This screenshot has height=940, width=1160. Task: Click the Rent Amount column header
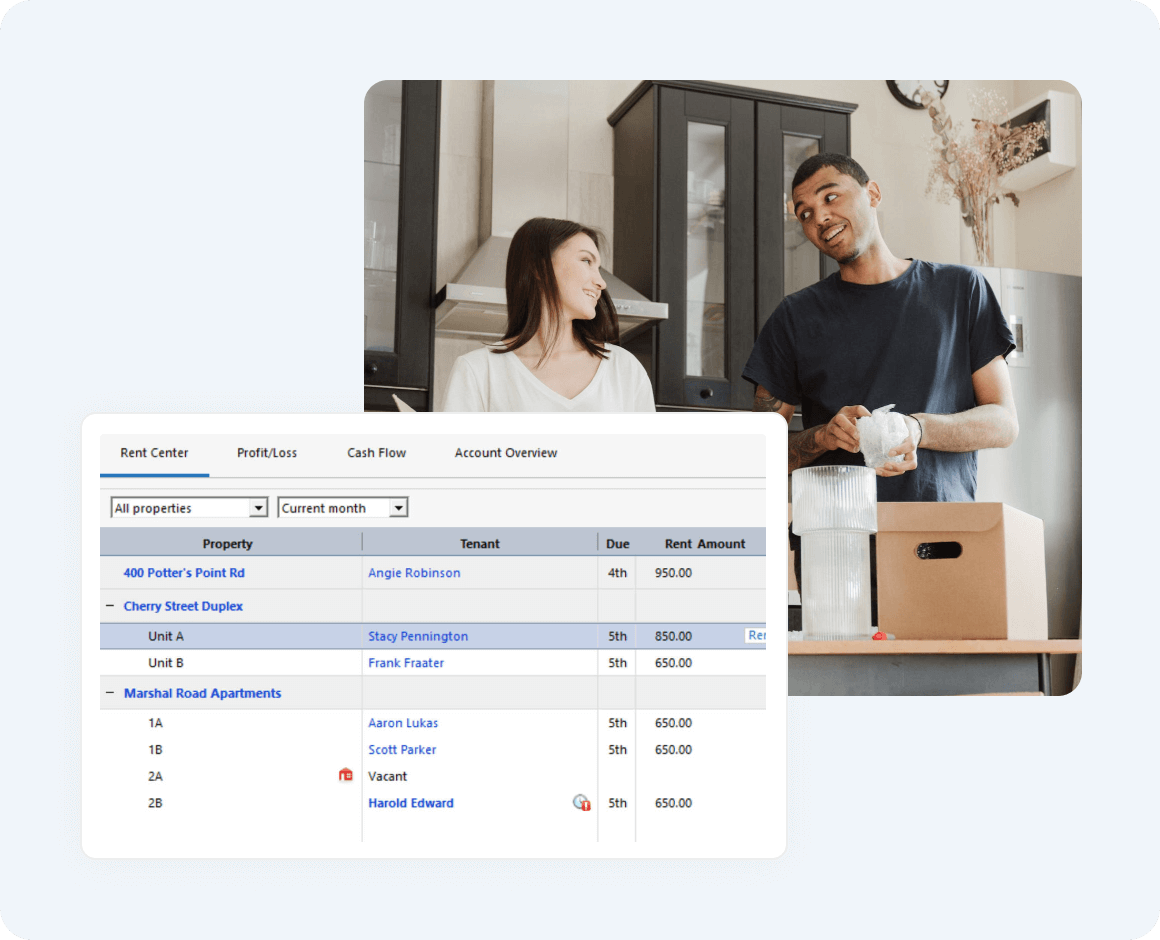705,544
